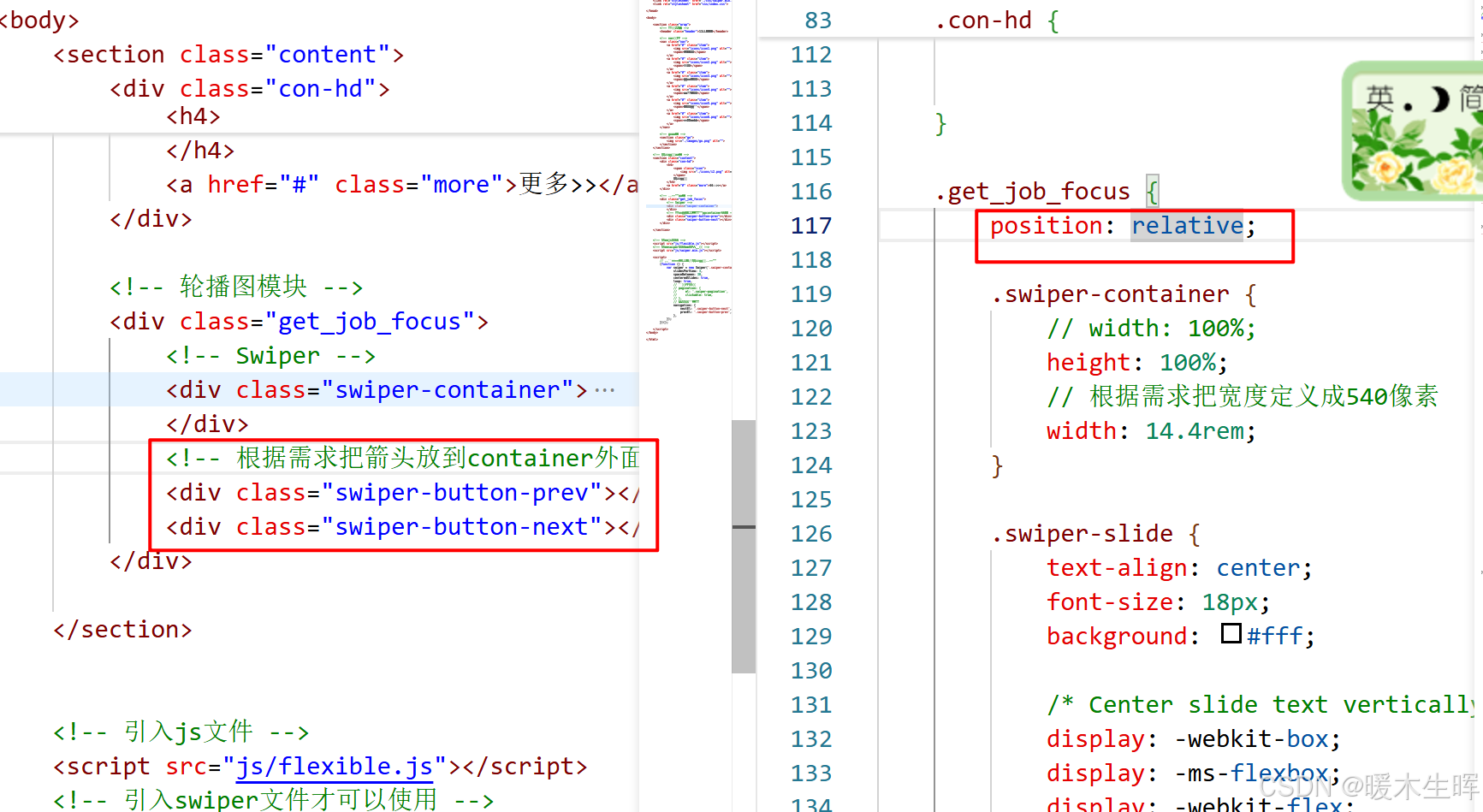Click the 根据需求把箭头放到container外面 comment
This screenshot has height=812, width=1483.
point(403,458)
